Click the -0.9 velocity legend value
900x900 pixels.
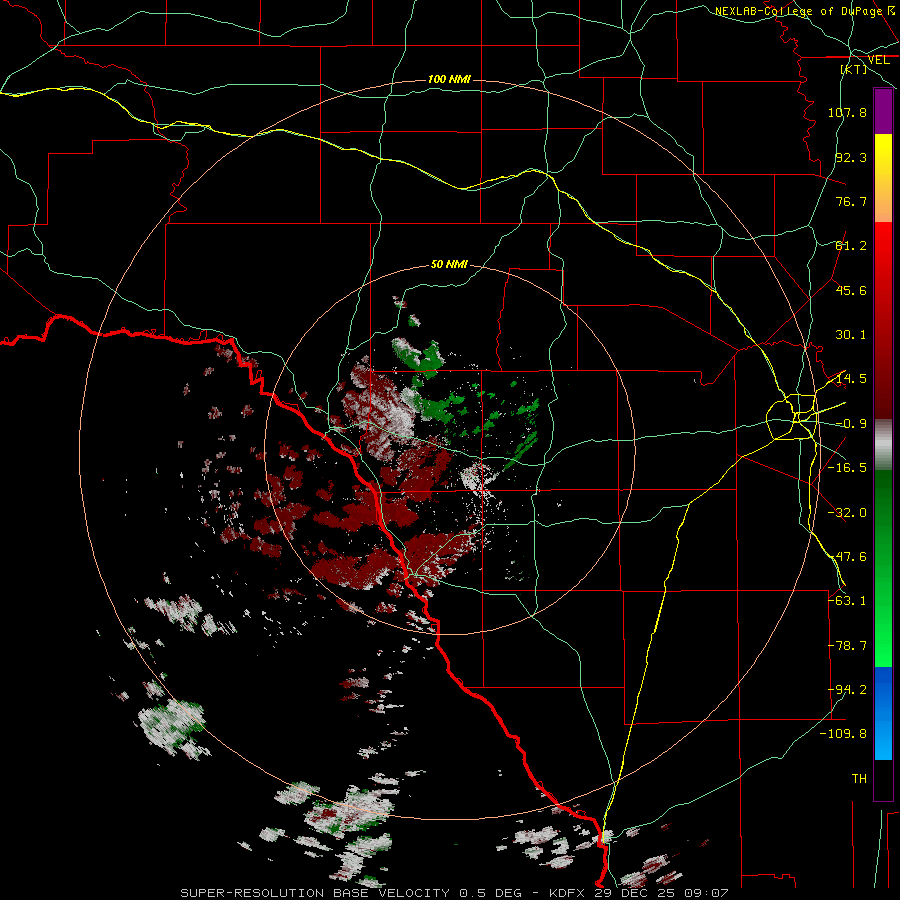pos(851,424)
